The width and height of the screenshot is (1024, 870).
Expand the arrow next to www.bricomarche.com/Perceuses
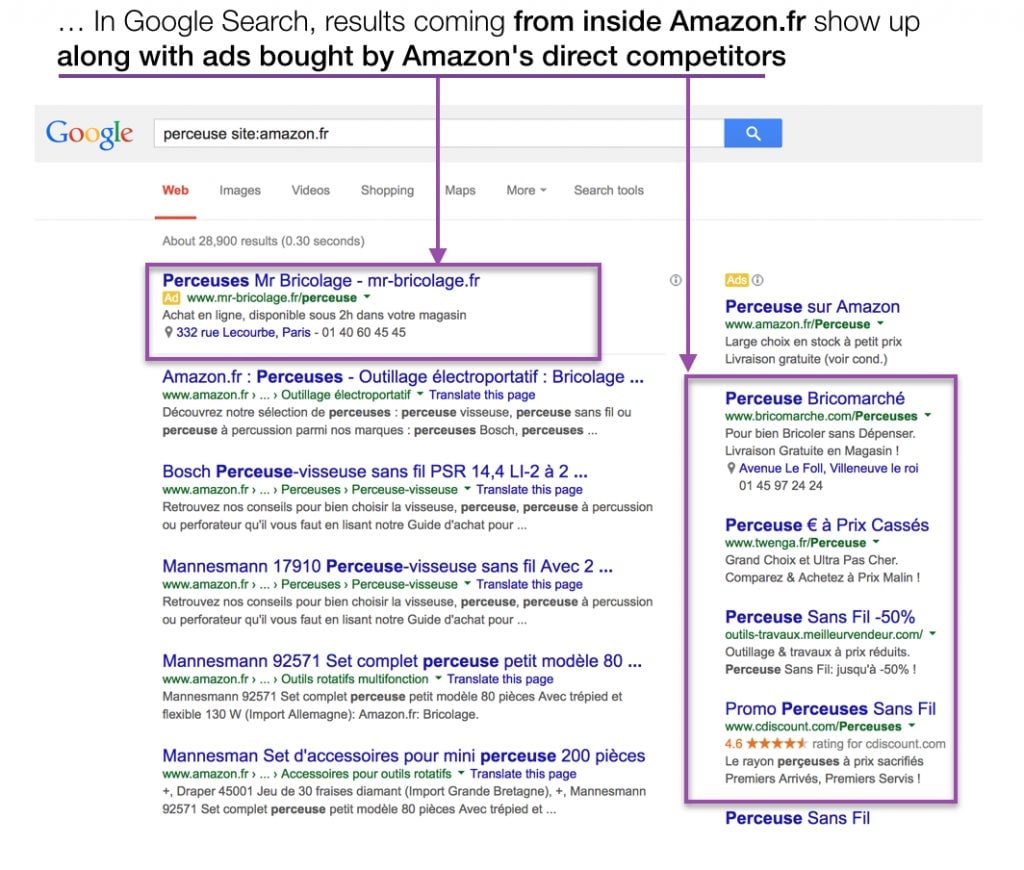pos(928,415)
